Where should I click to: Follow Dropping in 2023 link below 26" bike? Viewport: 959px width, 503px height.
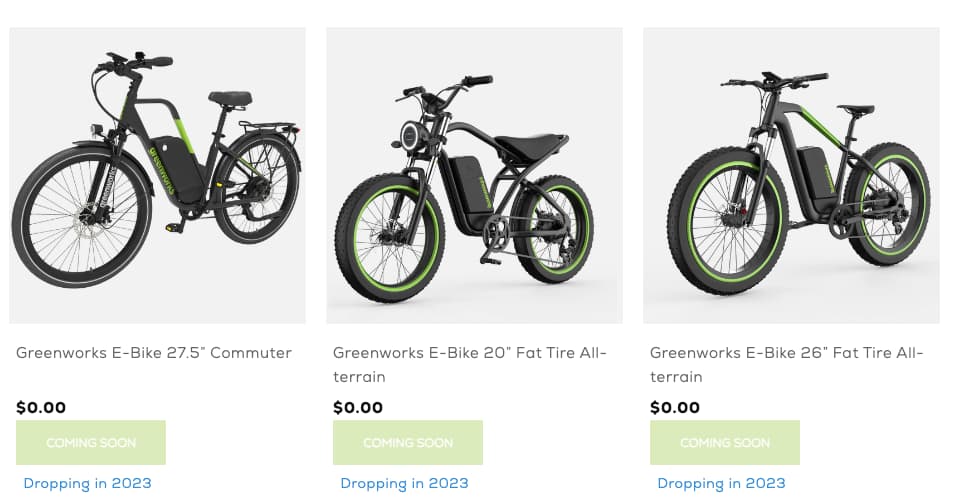[x=721, y=483]
